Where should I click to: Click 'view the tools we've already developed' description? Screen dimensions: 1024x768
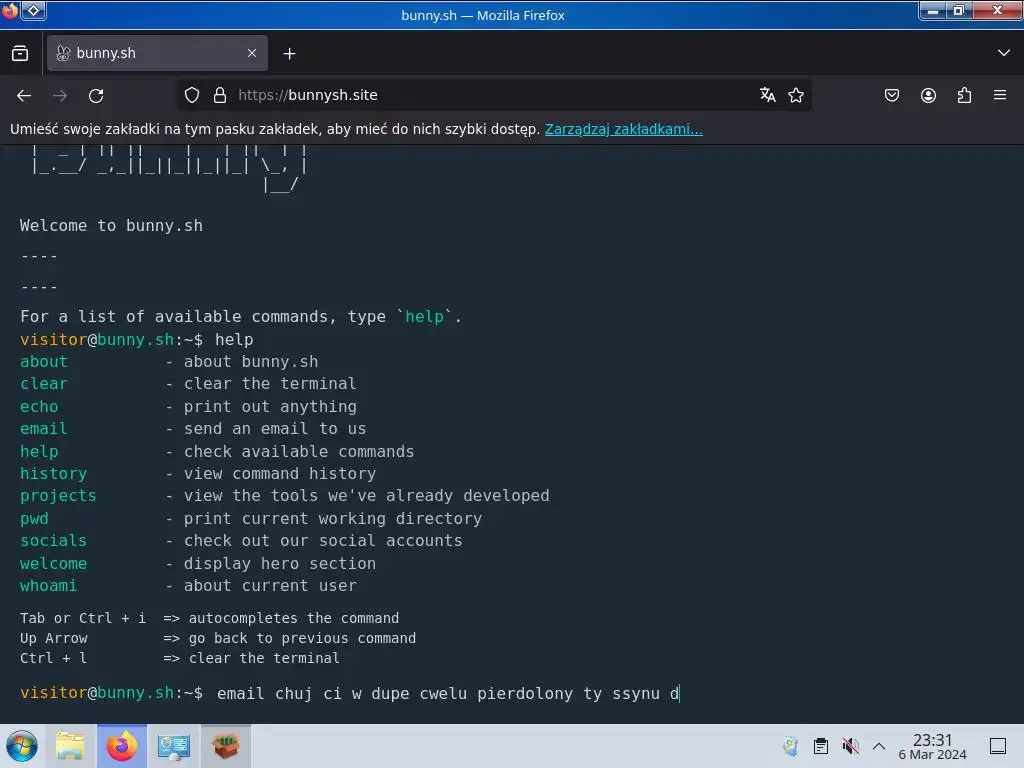(x=366, y=496)
